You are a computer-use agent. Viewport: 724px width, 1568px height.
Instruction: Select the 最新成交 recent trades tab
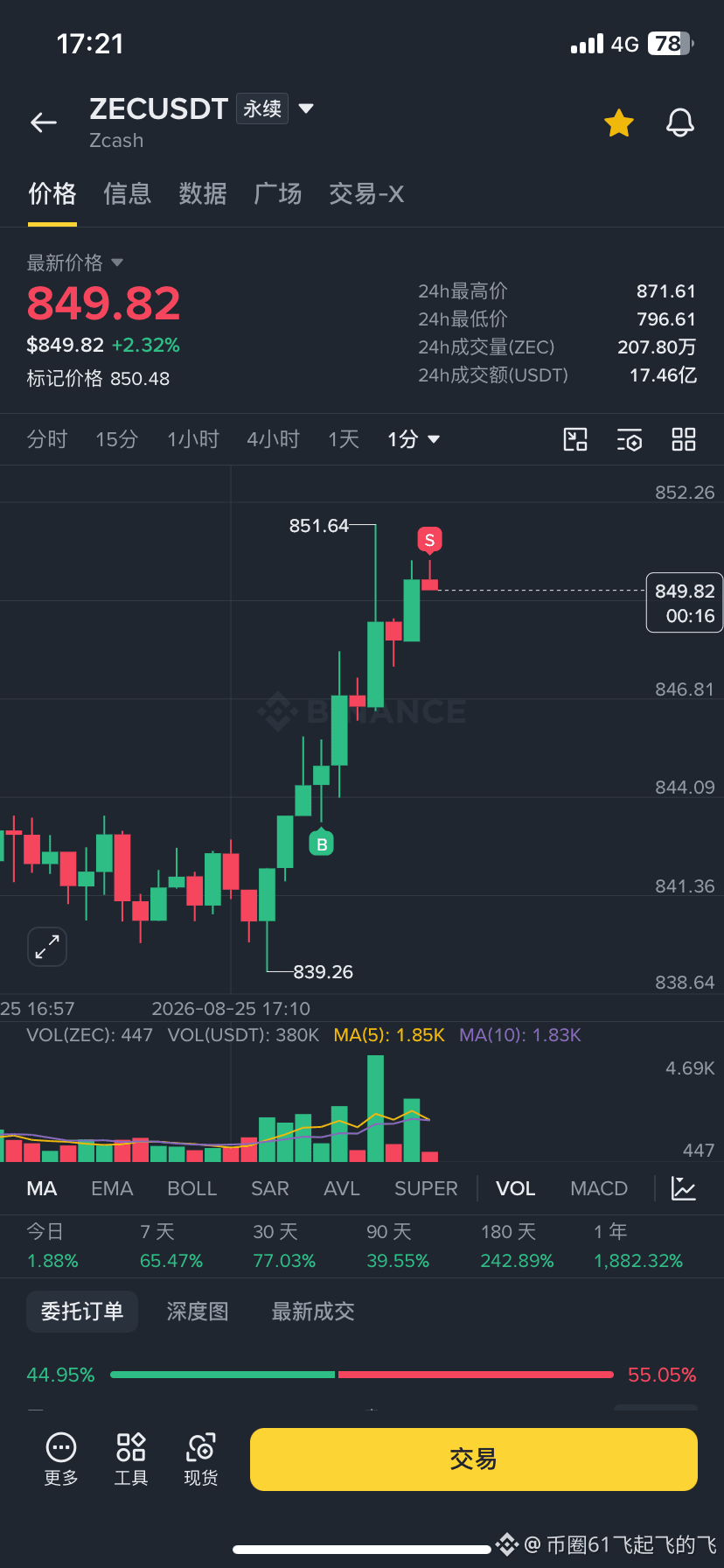pos(313,1311)
